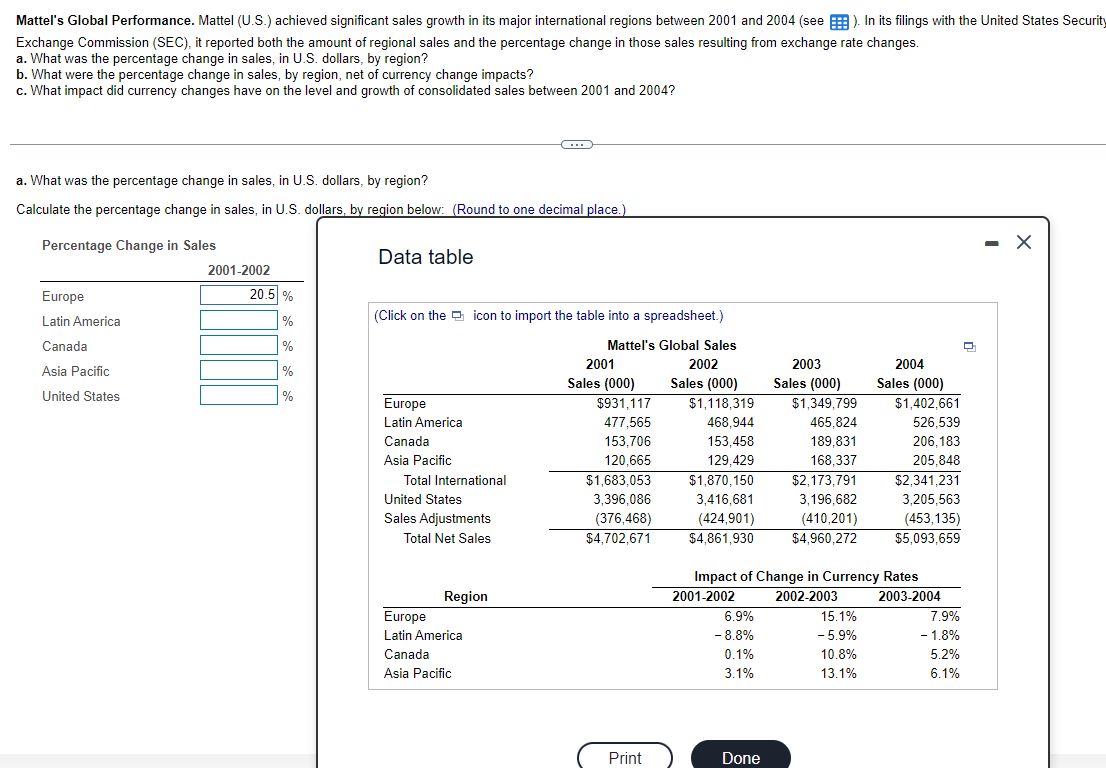The width and height of the screenshot is (1106, 768).
Task: Click the Done button
Action: [741, 757]
